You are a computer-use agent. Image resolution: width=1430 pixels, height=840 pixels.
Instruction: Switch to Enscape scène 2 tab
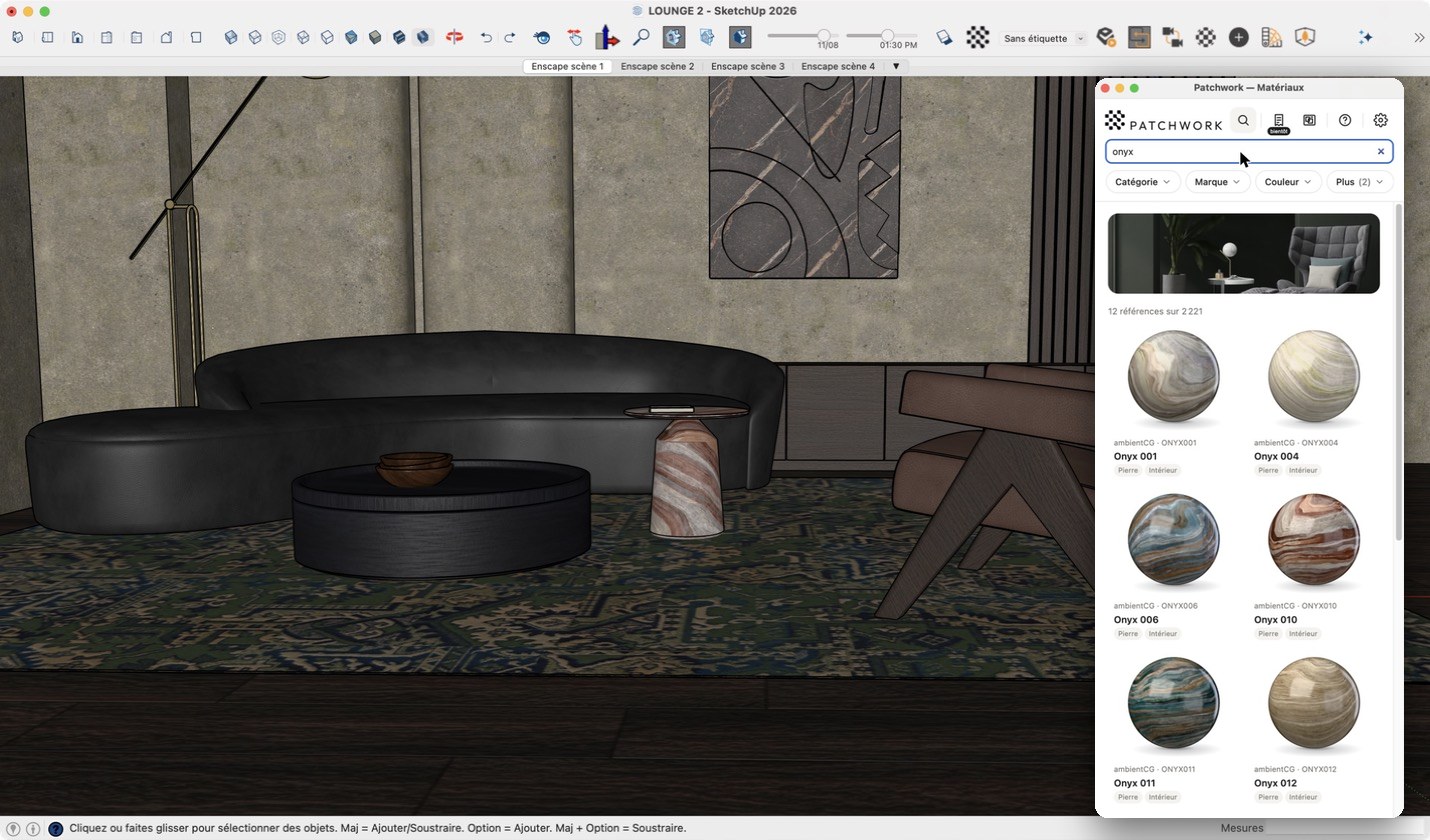click(x=657, y=66)
